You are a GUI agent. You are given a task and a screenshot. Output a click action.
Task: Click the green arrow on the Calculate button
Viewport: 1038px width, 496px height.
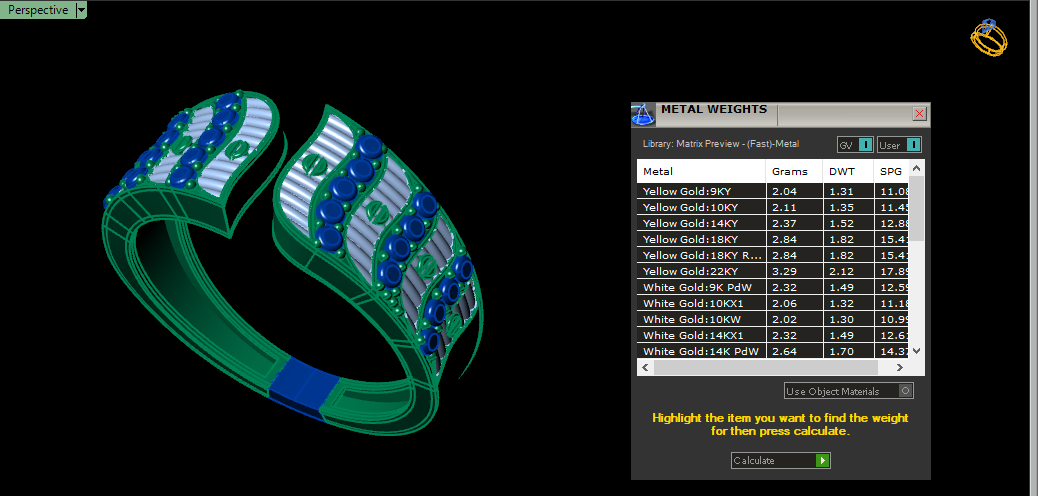click(822, 461)
